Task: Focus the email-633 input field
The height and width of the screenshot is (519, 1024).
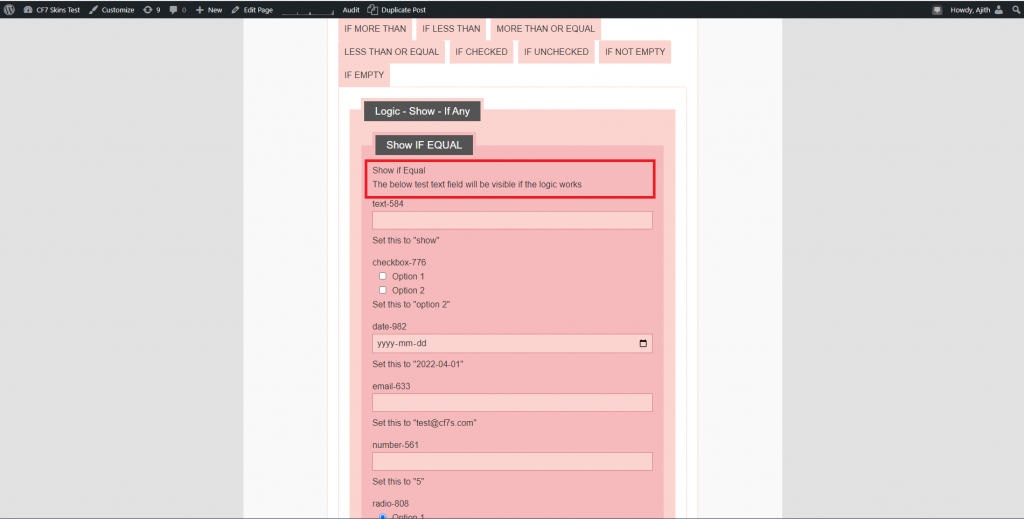Action: [512, 402]
